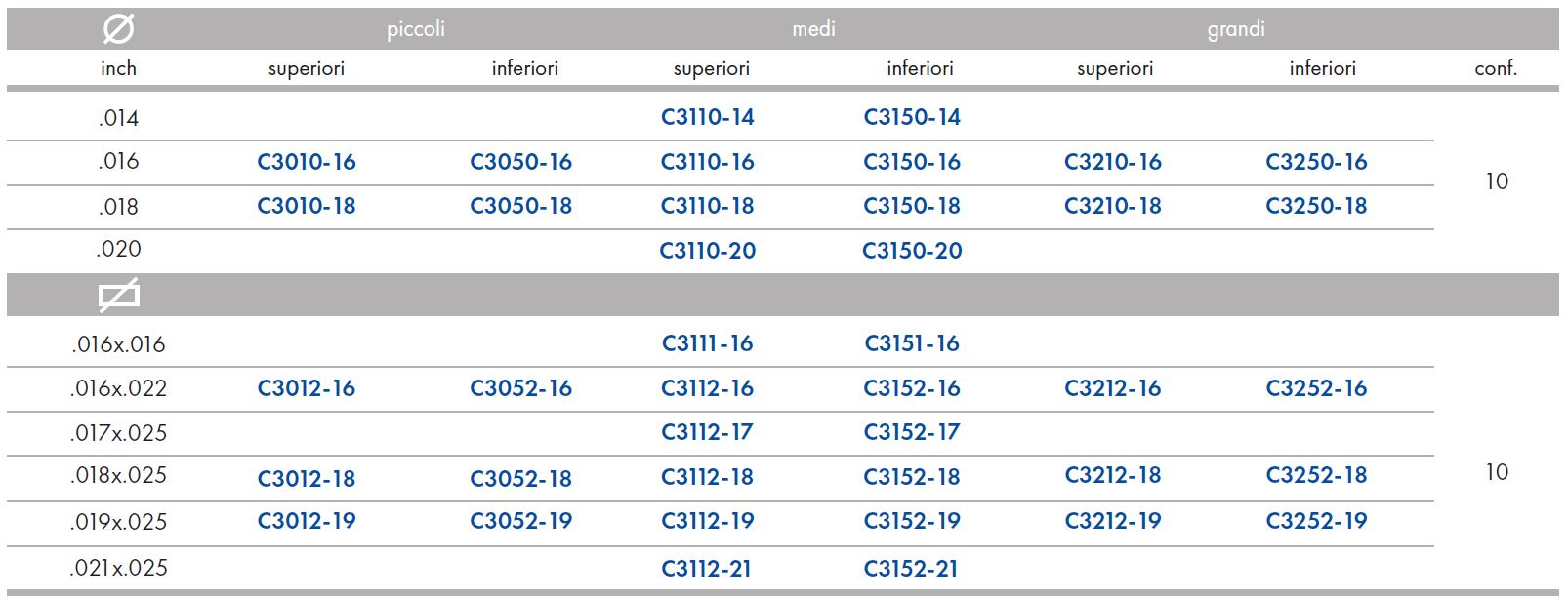The image size is (1568, 602).
Task: Open product code C3111-16
Action: (708, 343)
